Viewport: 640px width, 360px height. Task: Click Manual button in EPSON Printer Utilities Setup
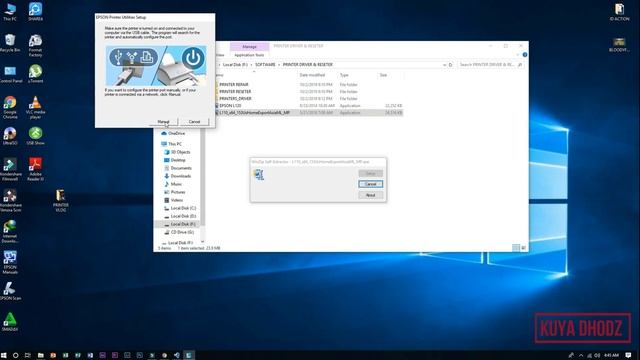point(163,122)
